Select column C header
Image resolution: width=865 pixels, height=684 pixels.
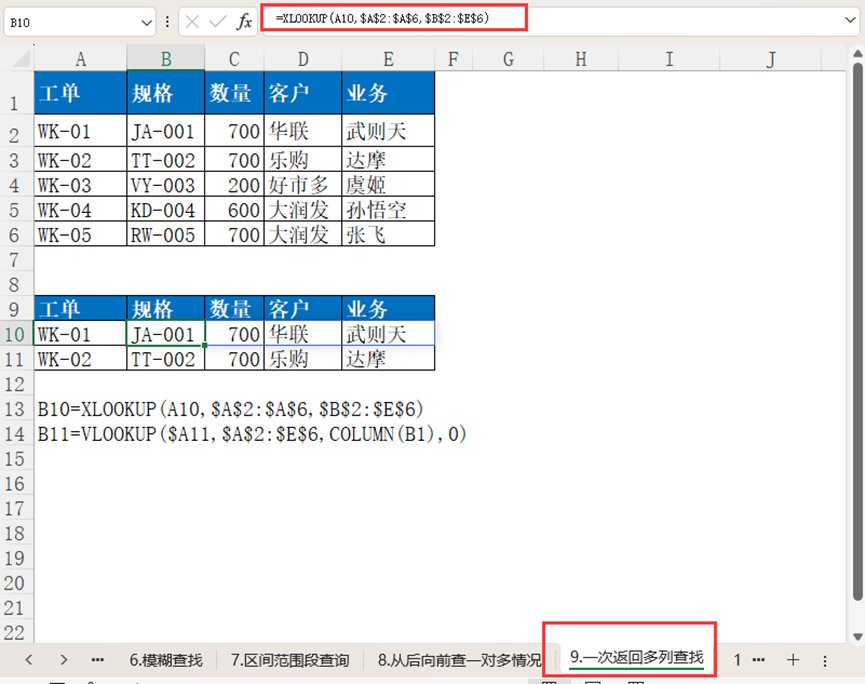click(234, 58)
